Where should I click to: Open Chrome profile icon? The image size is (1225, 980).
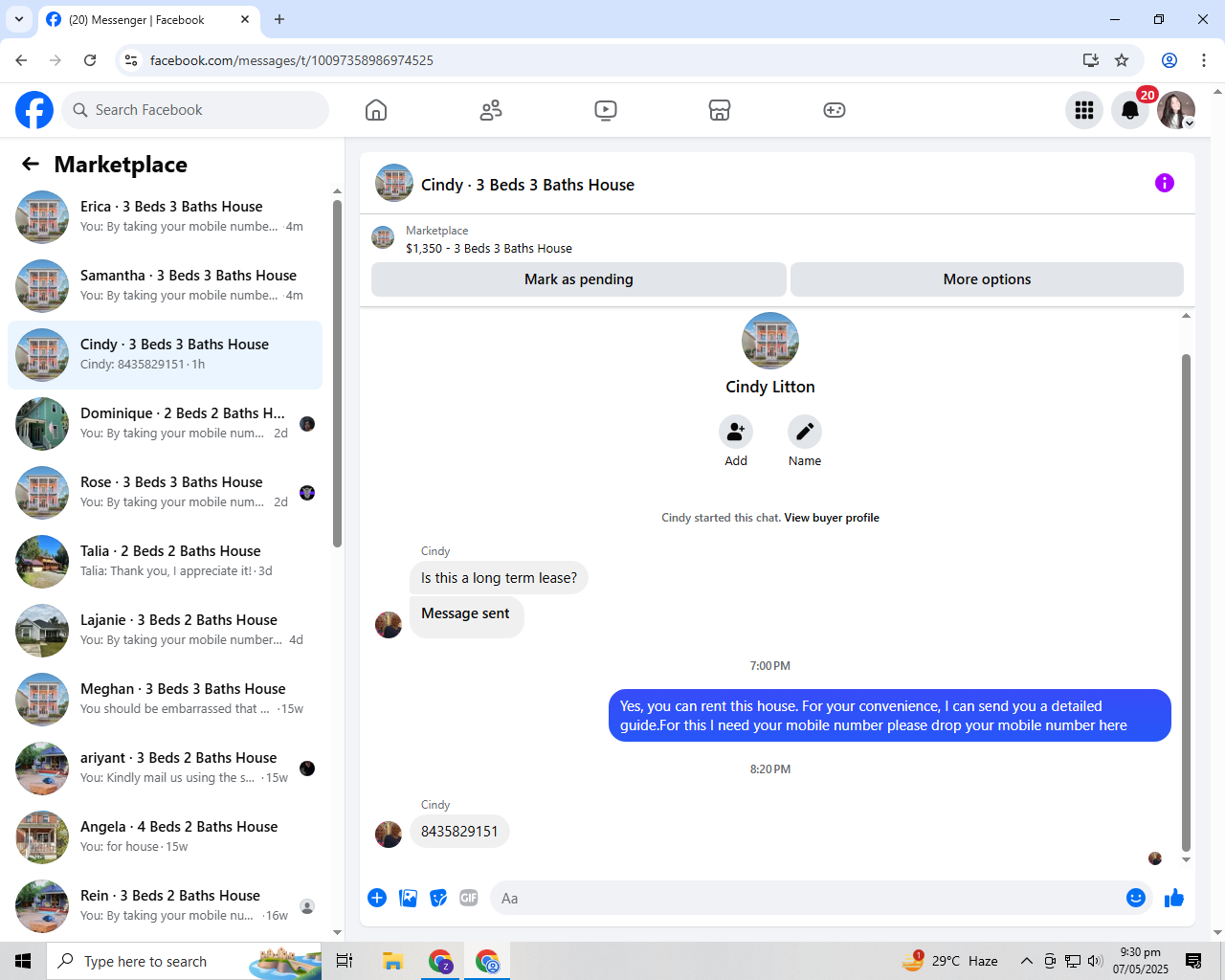1169,60
